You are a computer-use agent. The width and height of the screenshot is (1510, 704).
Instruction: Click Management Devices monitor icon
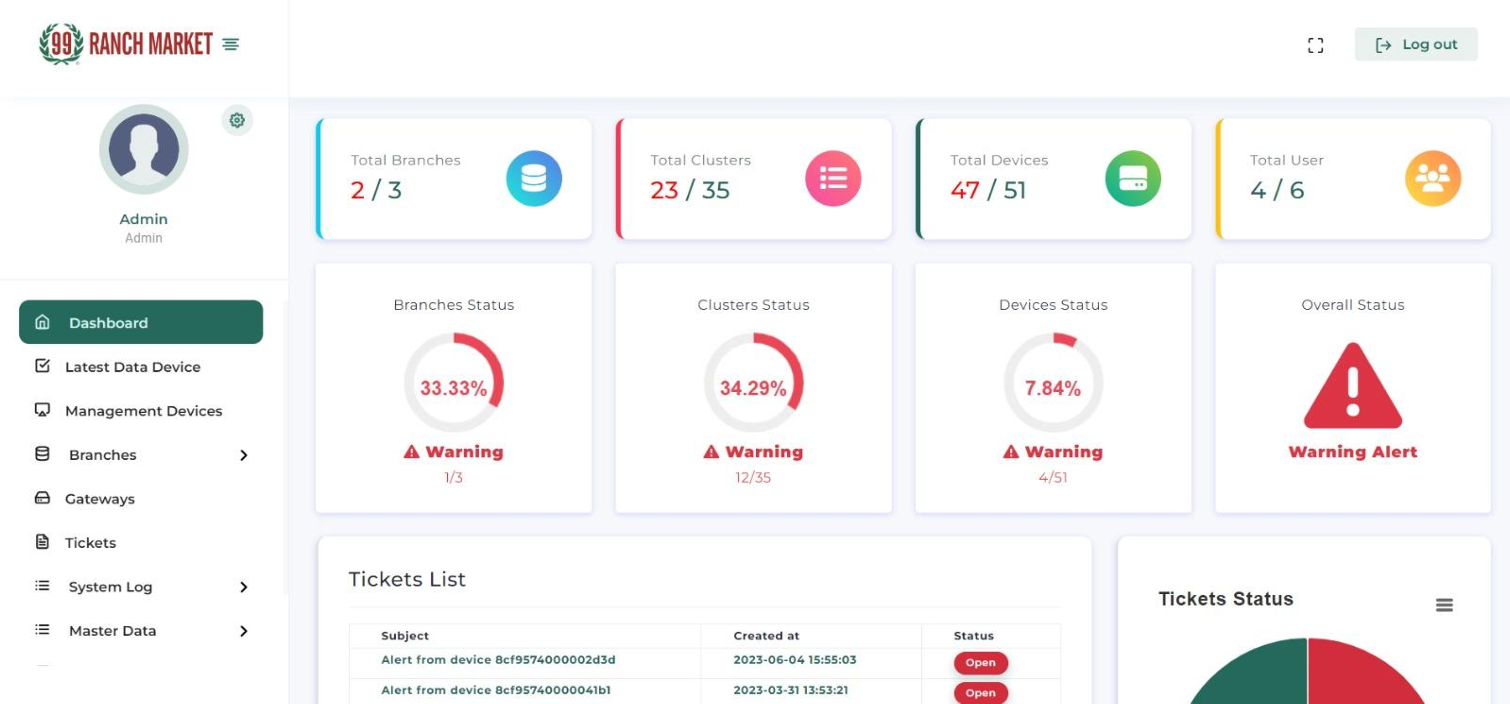(x=42, y=410)
